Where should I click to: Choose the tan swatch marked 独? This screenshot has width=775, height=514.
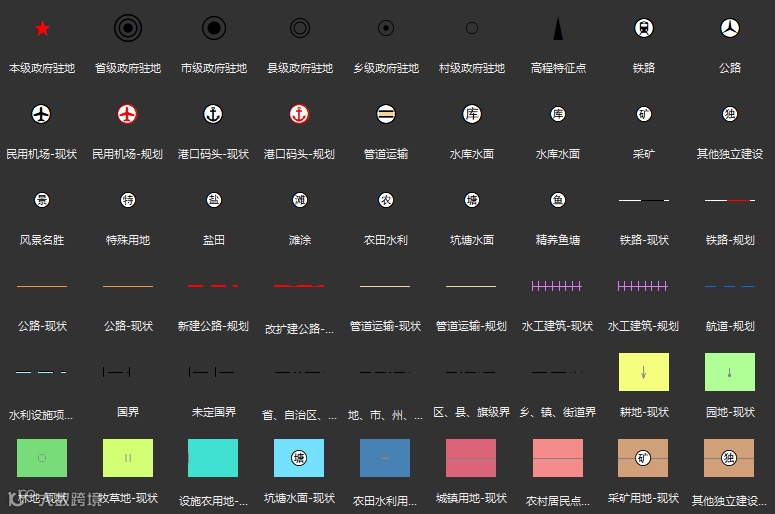(x=729, y=458)
